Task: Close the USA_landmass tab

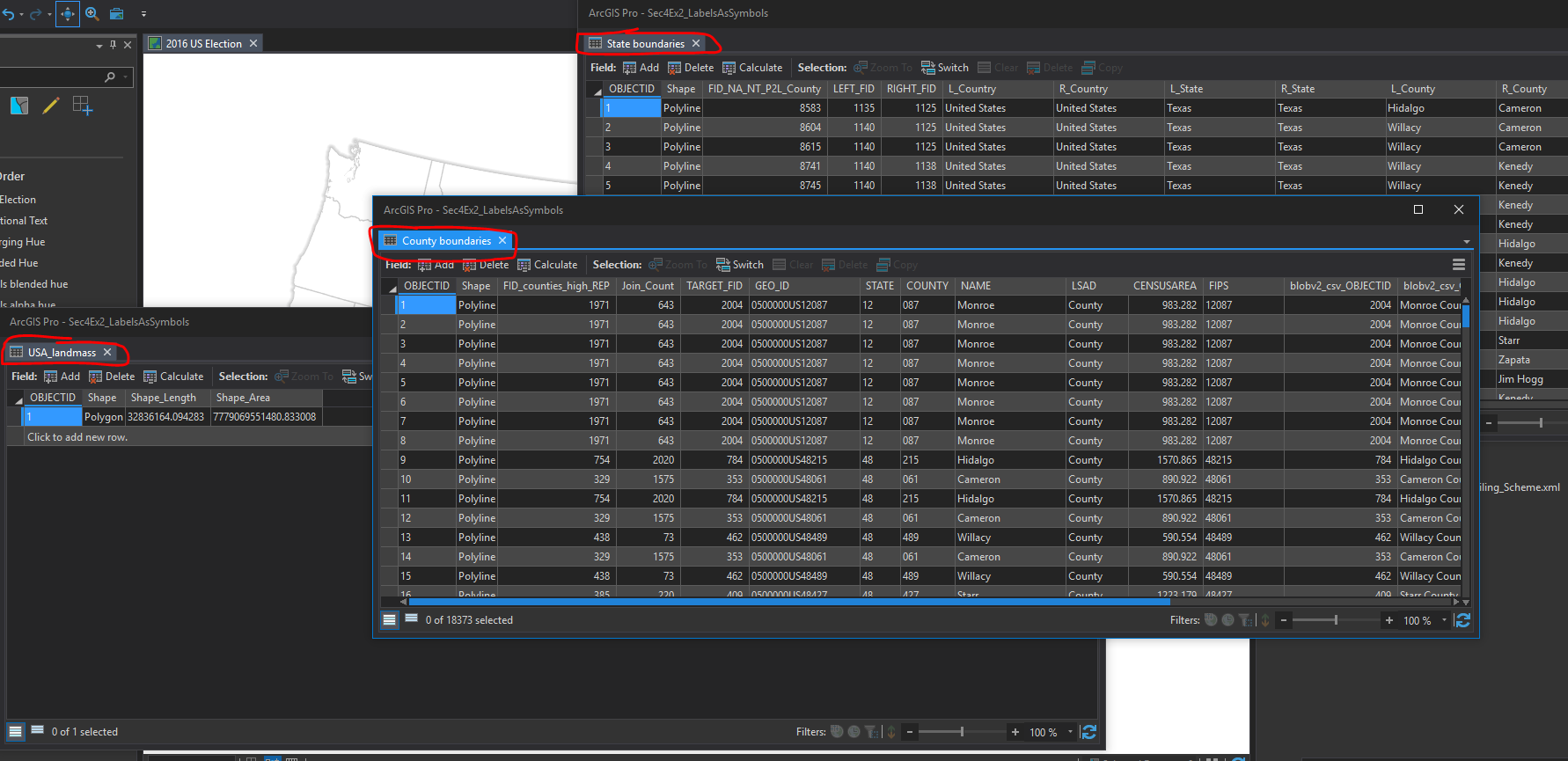Action: [x=107, y=353]
